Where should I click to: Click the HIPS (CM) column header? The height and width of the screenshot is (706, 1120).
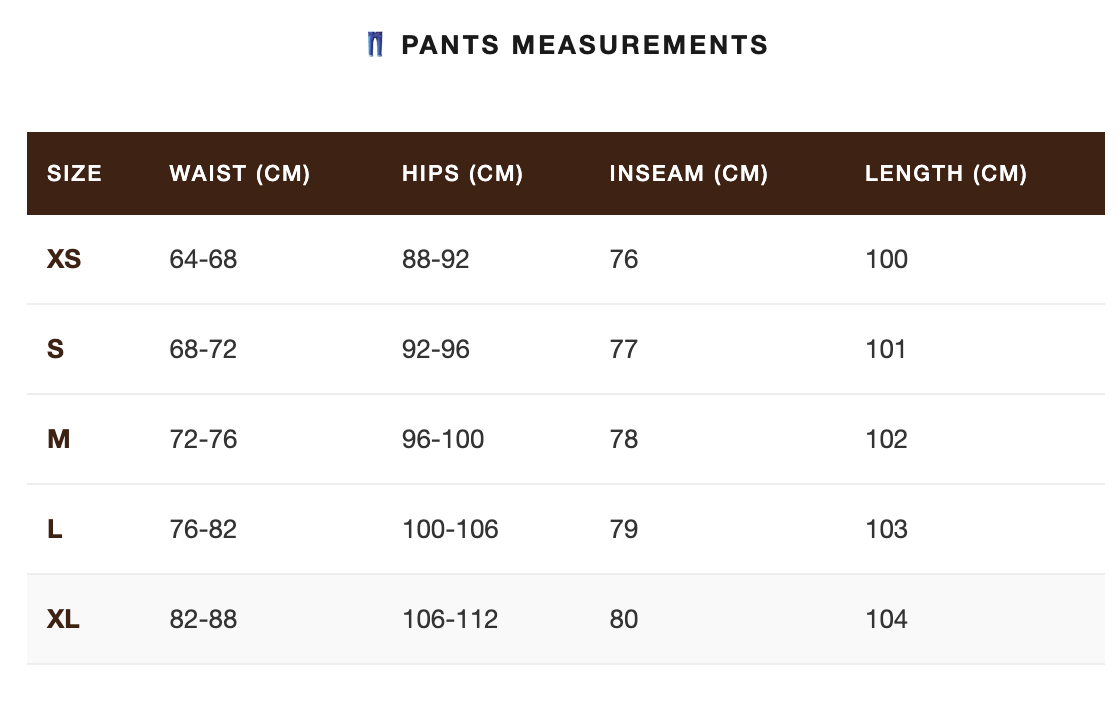pos(462,174)
